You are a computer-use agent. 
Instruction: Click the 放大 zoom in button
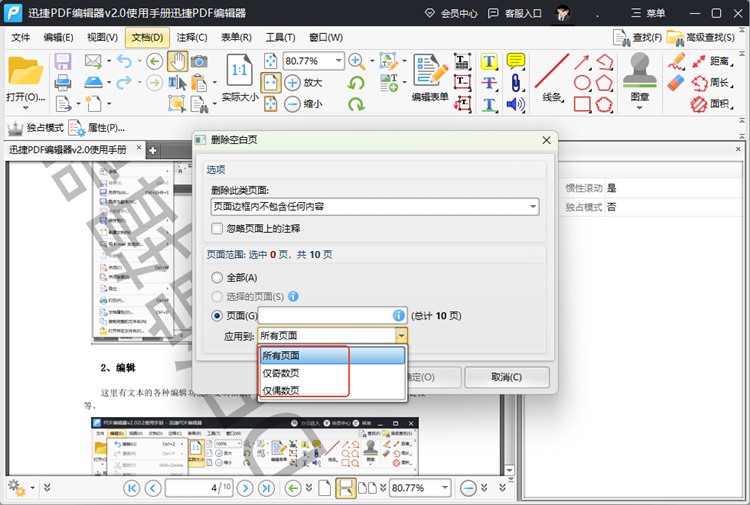click(304, 83)
